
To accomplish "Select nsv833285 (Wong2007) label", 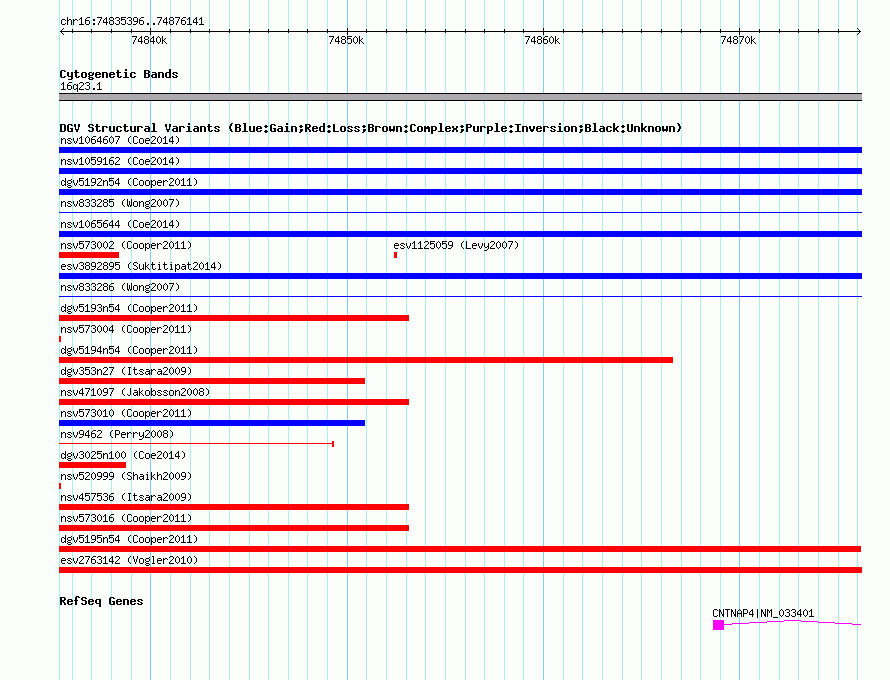I will [x=120, y=203].
